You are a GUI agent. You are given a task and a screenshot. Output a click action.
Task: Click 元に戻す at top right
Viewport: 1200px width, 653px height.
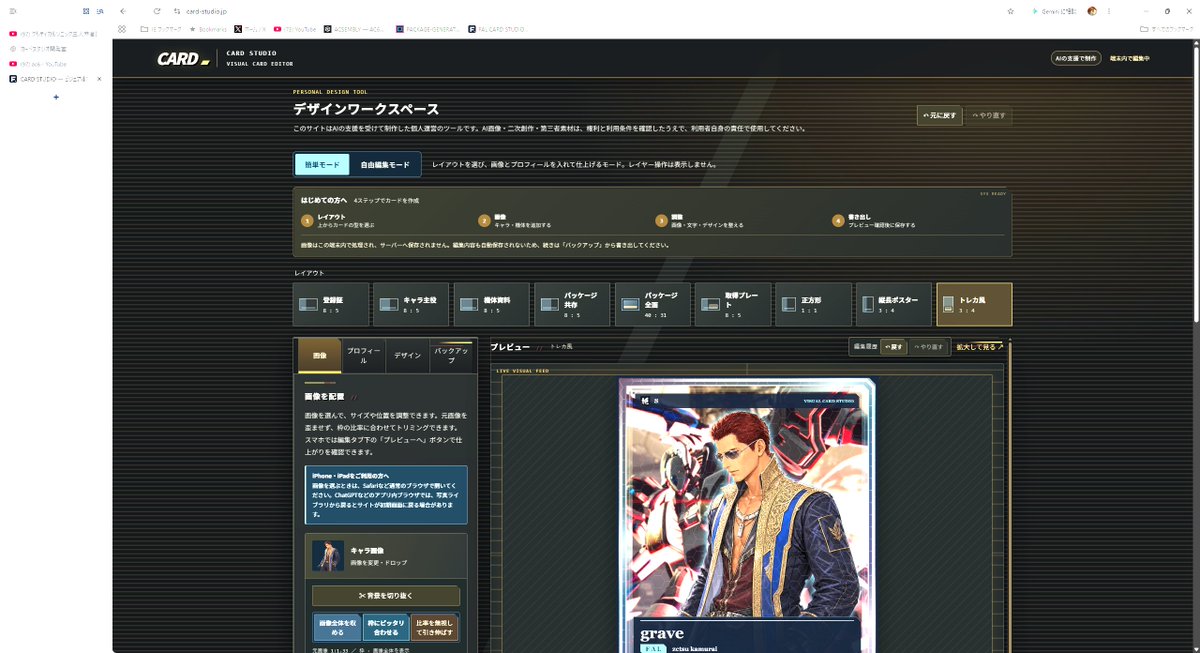940,115
